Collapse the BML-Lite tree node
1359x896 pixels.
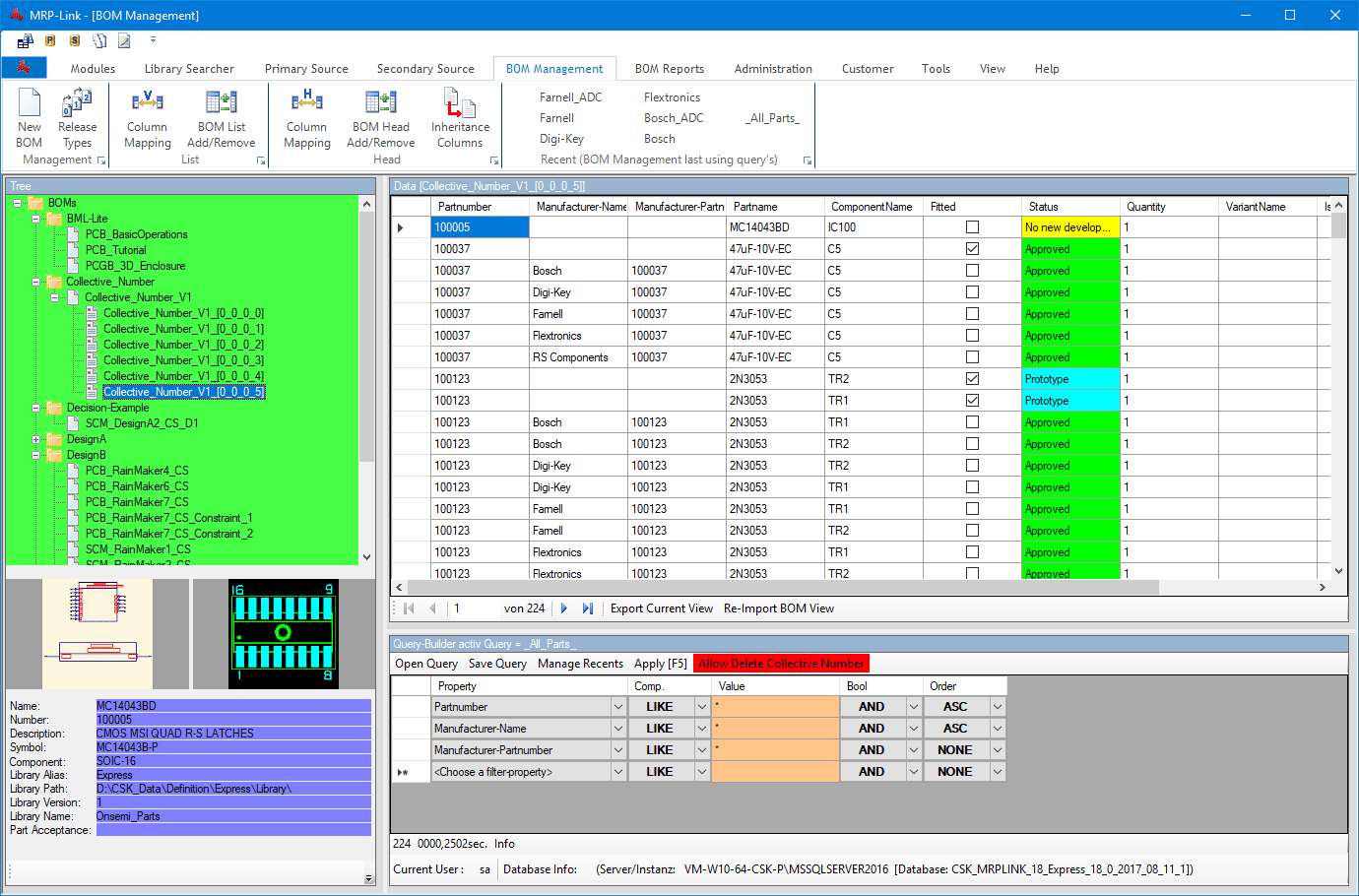pyautogui.click(x=35, y=219)
